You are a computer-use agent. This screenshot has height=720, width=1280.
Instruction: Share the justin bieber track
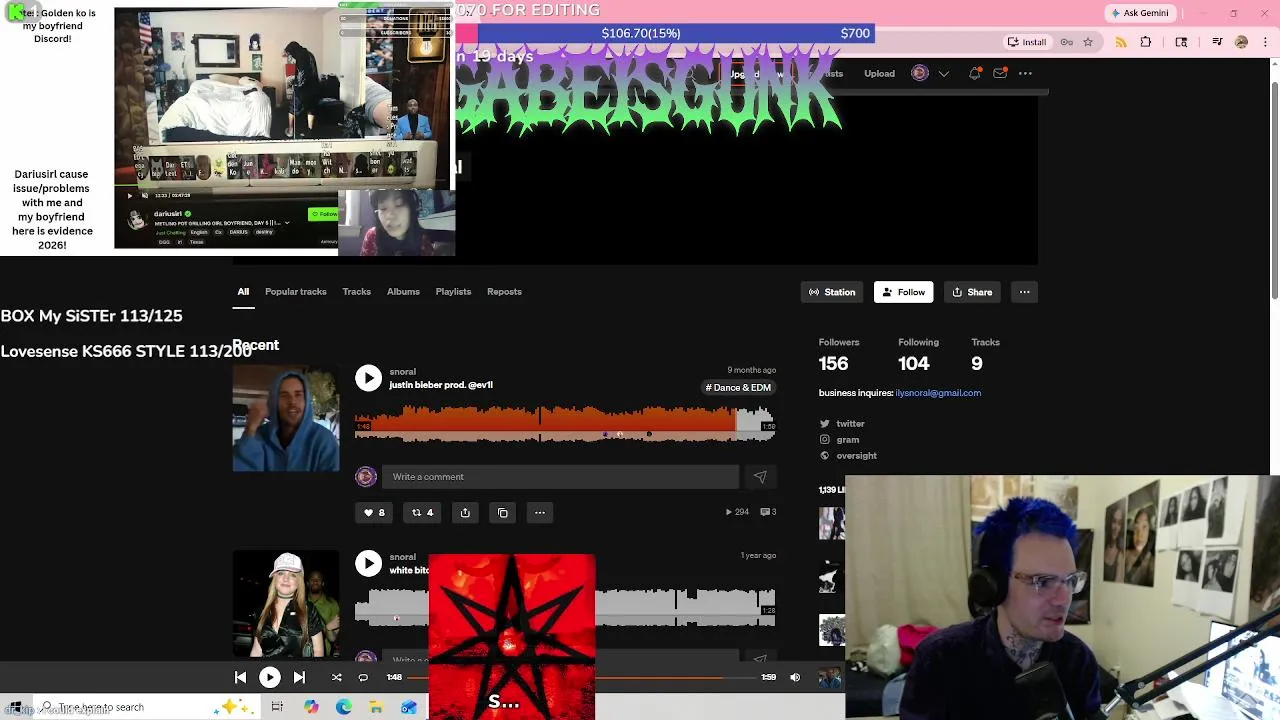(465, 513)
